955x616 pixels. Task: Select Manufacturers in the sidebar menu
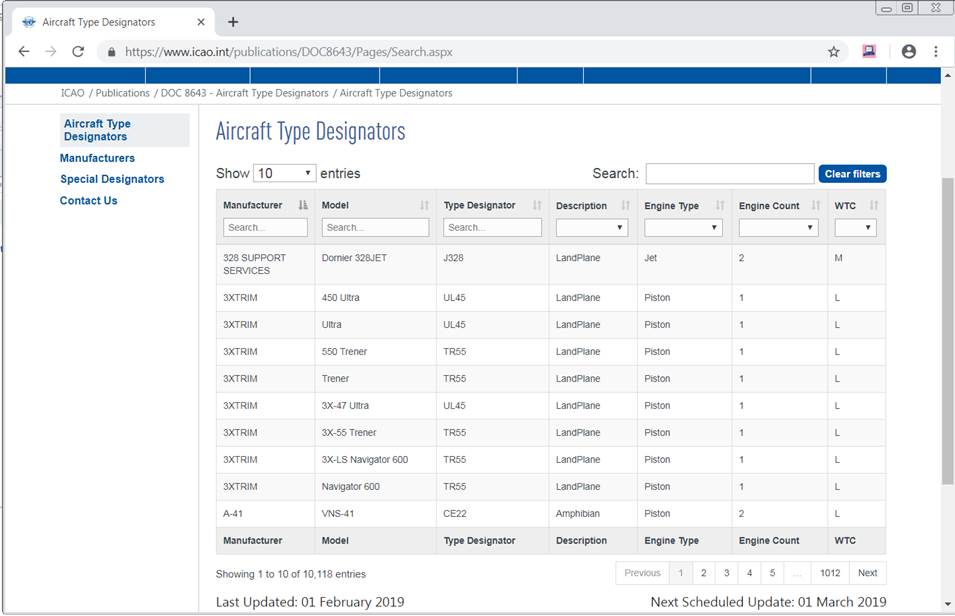[x=97, y=157]
